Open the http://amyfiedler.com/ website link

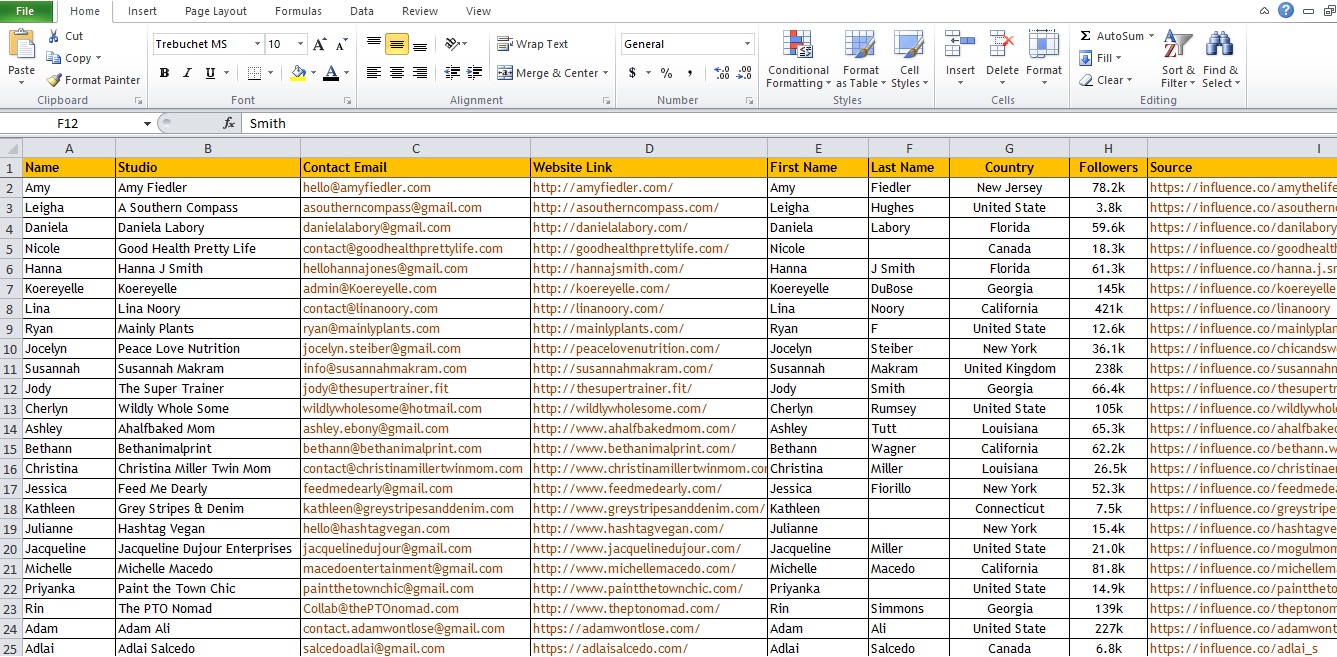tap(603, 188)
